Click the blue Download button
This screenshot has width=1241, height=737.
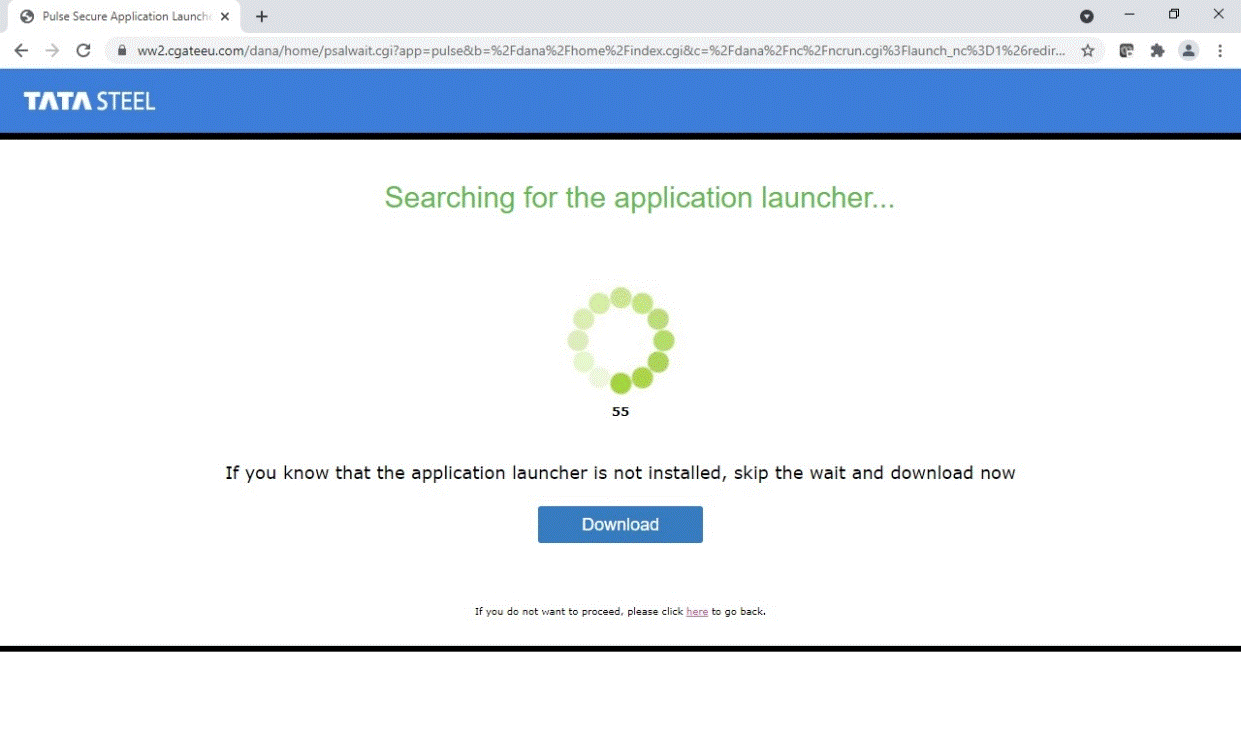620,524
